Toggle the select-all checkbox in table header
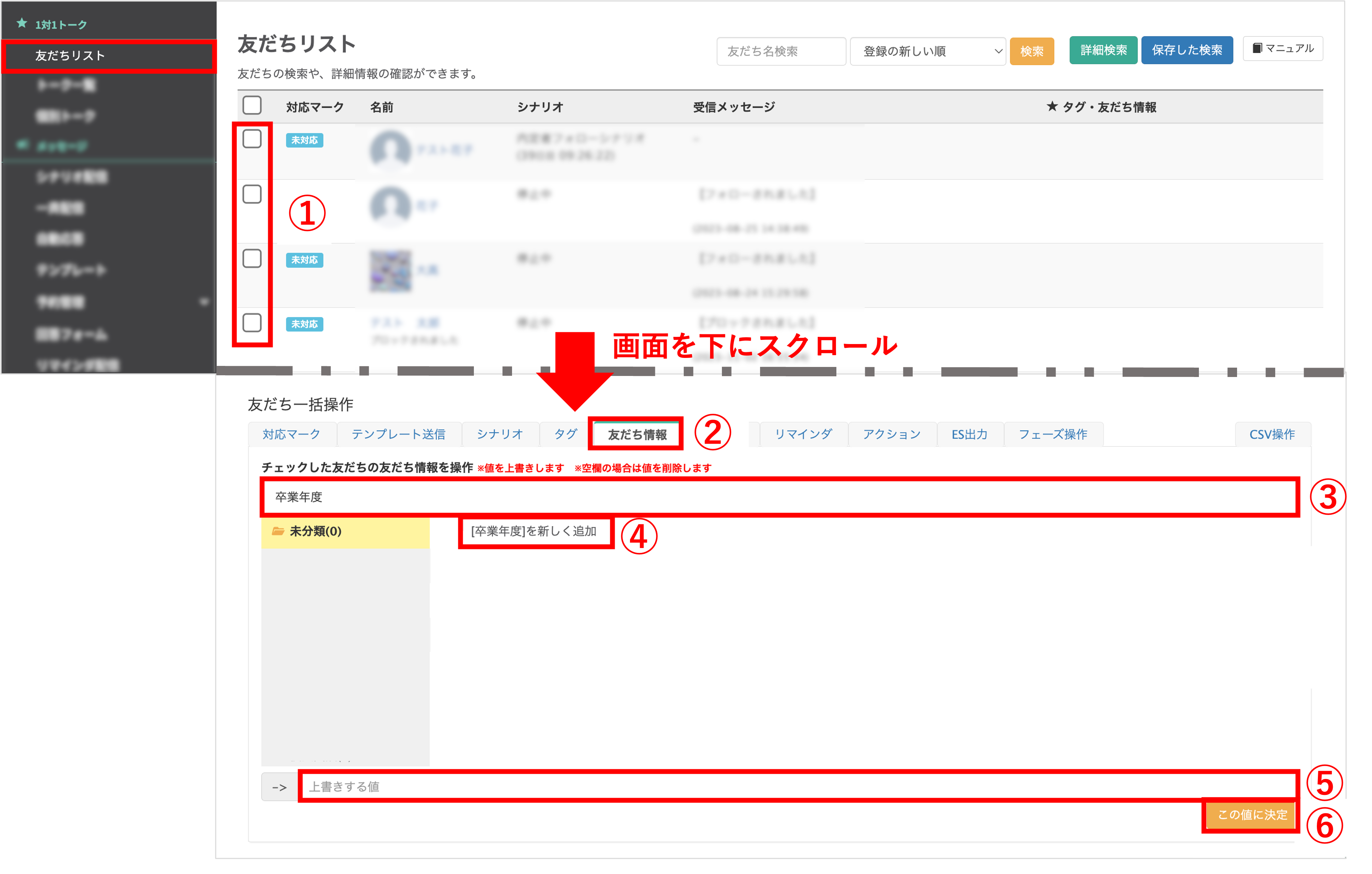The height and width of the screenshot is (874, 1372). point(252,105)
